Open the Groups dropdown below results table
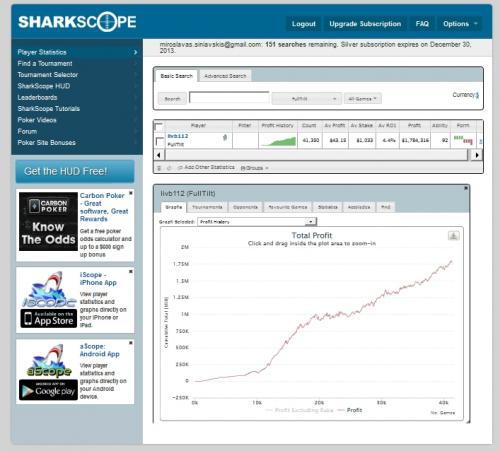This screenshot has width=500, height=451. [x=254, y=168]
